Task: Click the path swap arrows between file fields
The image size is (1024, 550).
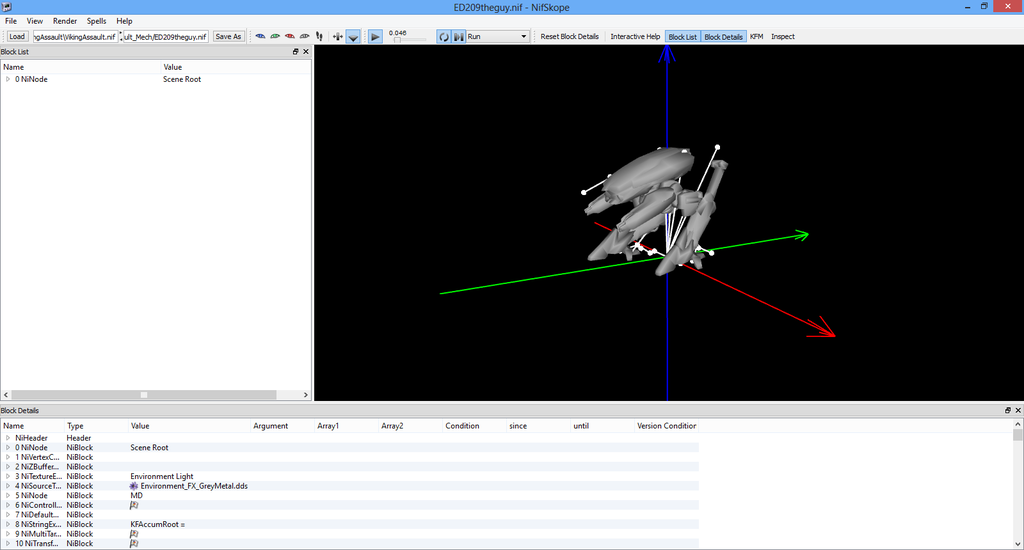Action: click(121, 37)
